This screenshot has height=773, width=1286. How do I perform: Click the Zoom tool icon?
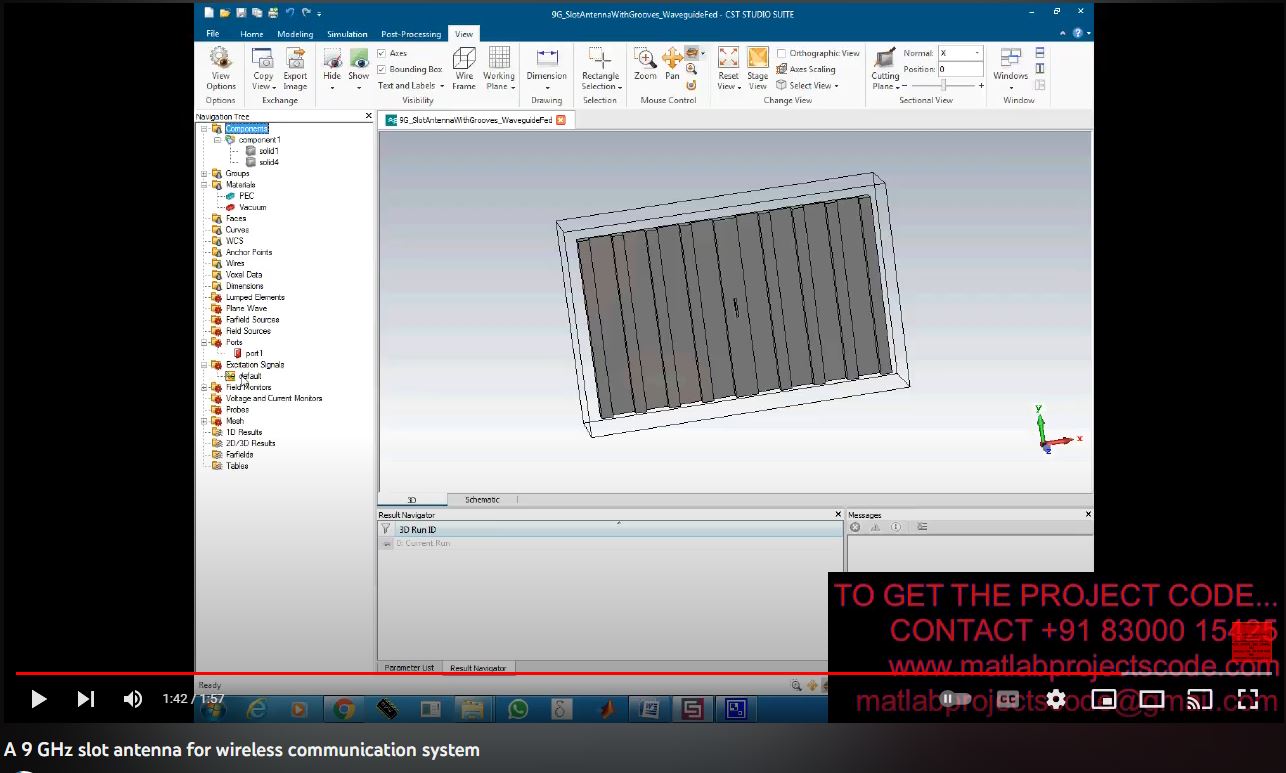pos(646,59)
